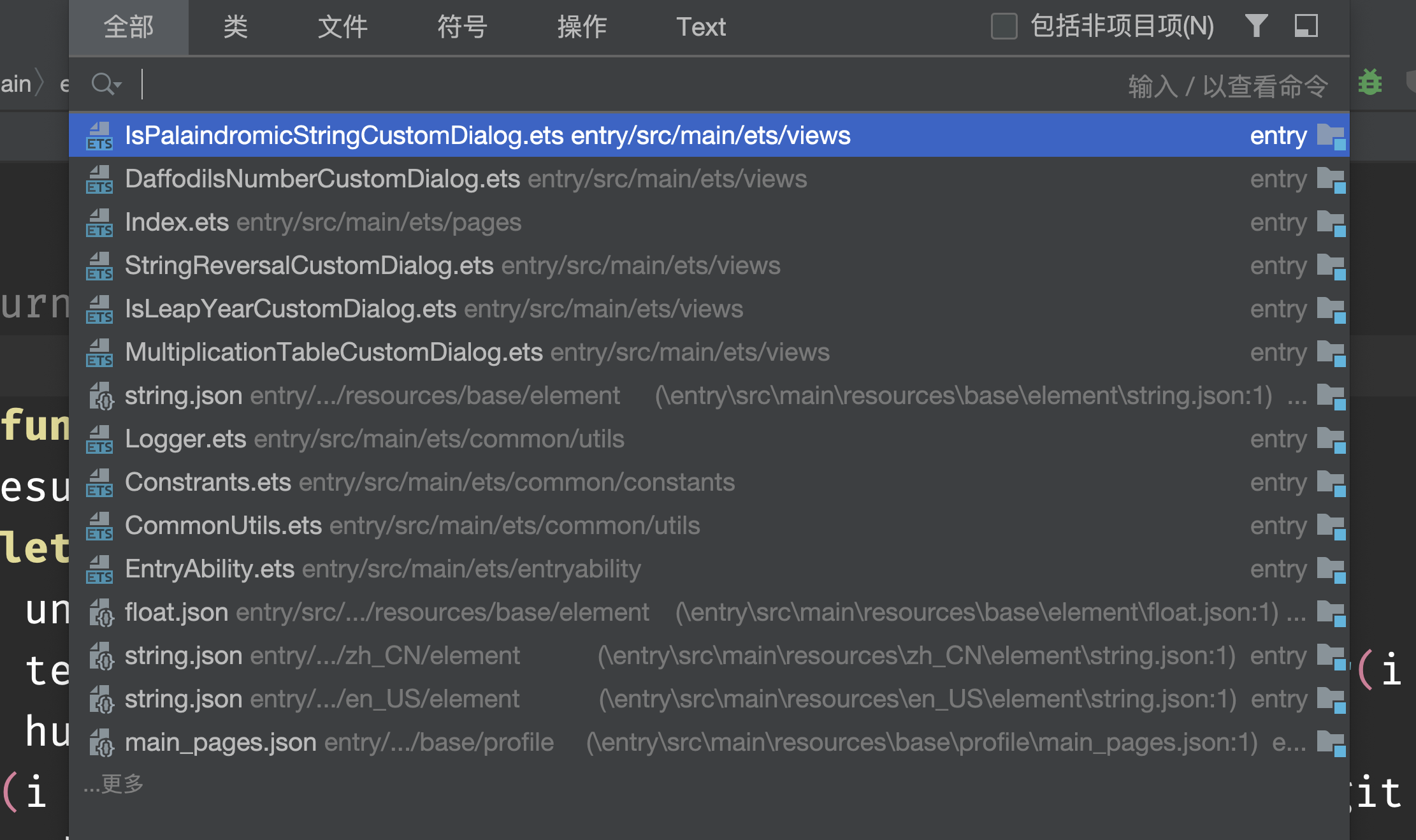
Task: Switch to the 文件 tab
Action: point(342,27)
